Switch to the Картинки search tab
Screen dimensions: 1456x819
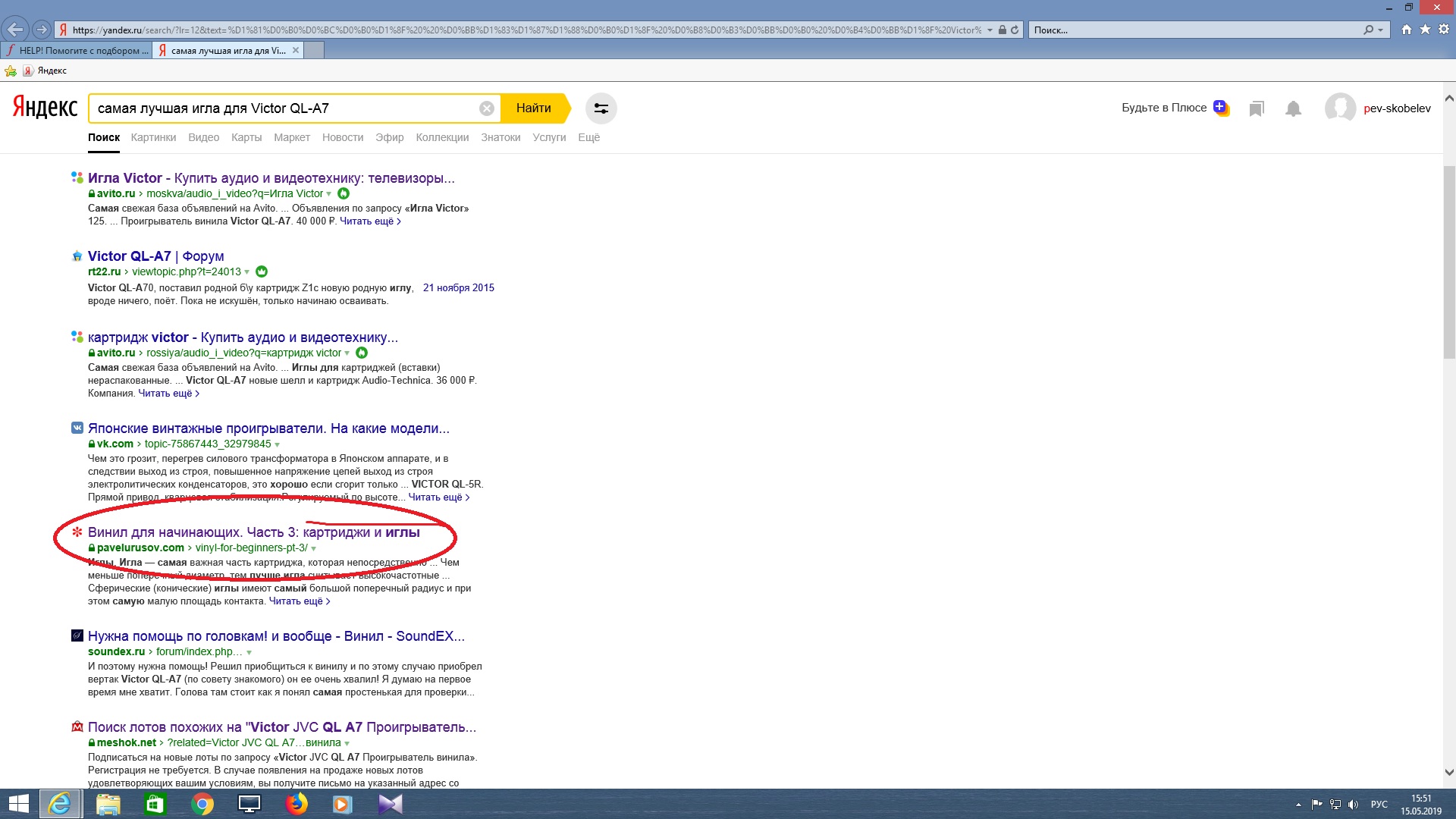(153, 137)
